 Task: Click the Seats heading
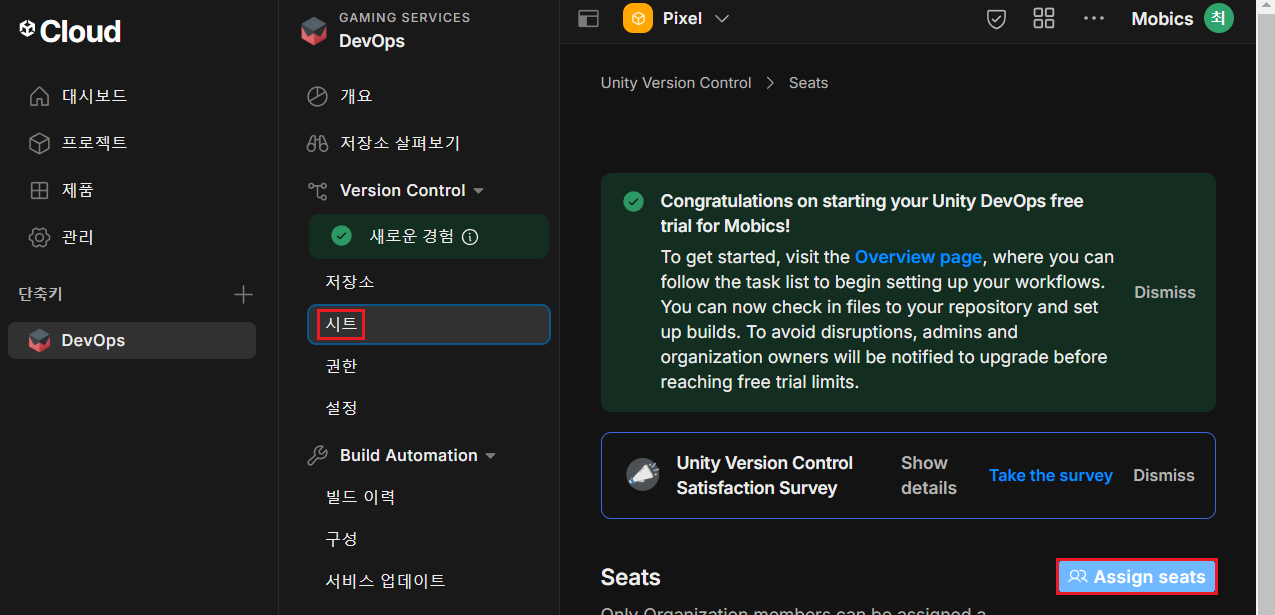[631, 577]
